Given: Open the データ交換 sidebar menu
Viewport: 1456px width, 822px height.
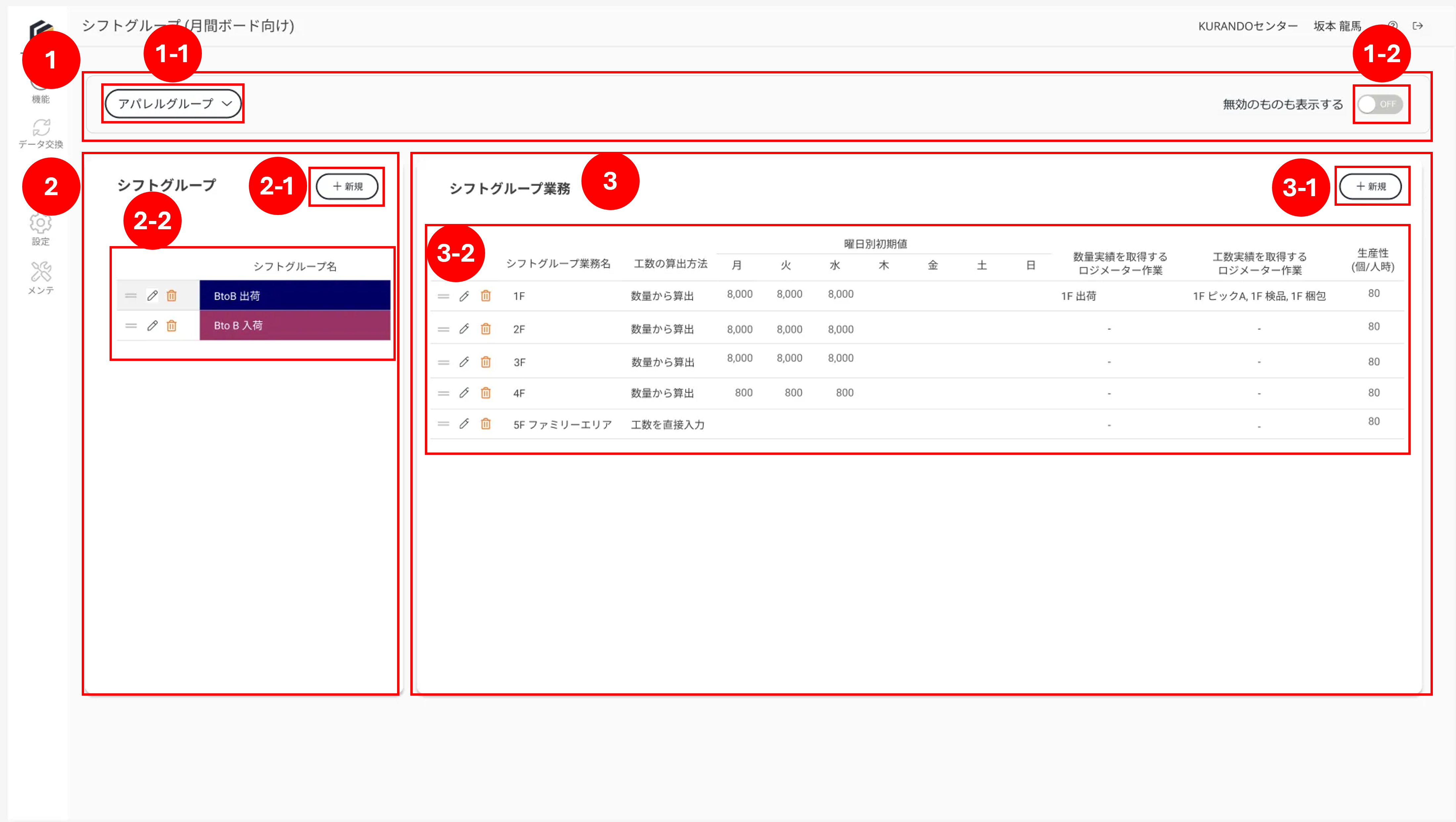Looking at the screenshot, I should click(x=41, y=133).
